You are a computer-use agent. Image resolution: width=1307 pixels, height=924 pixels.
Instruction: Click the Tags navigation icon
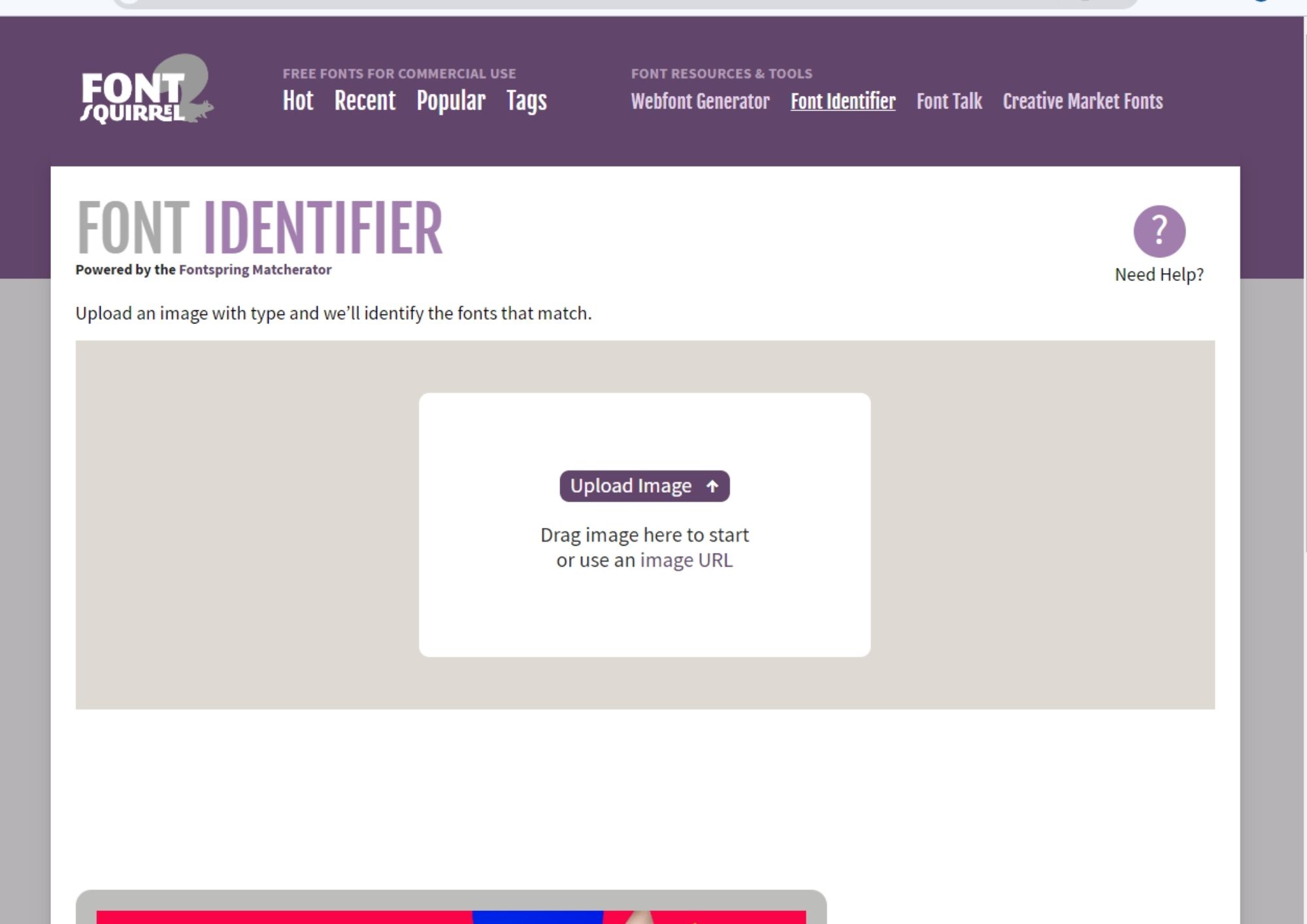(526, 101)
